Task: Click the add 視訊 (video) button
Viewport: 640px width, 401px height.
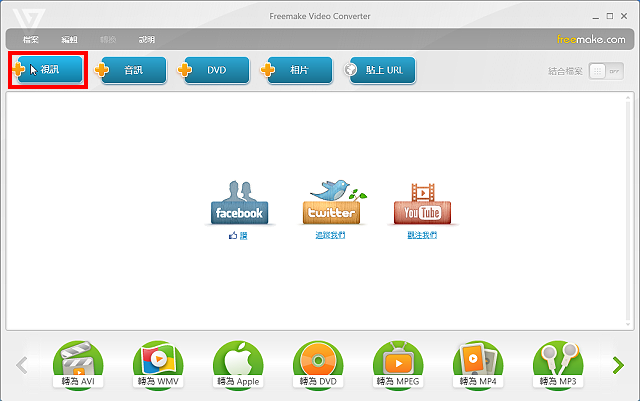Action: point(48,70)
